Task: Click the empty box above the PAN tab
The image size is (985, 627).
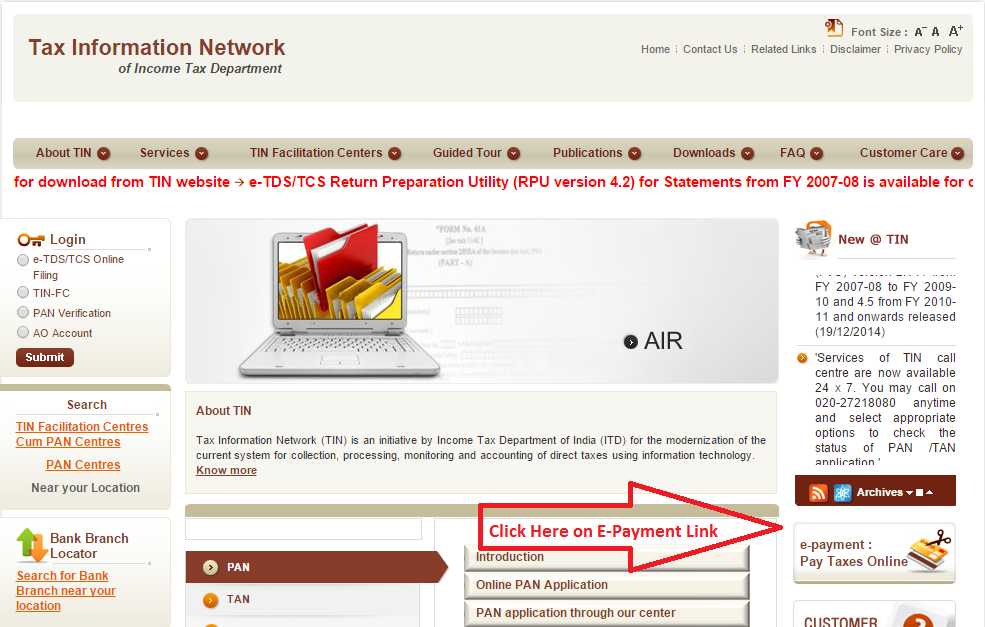Action: [303, 529]
